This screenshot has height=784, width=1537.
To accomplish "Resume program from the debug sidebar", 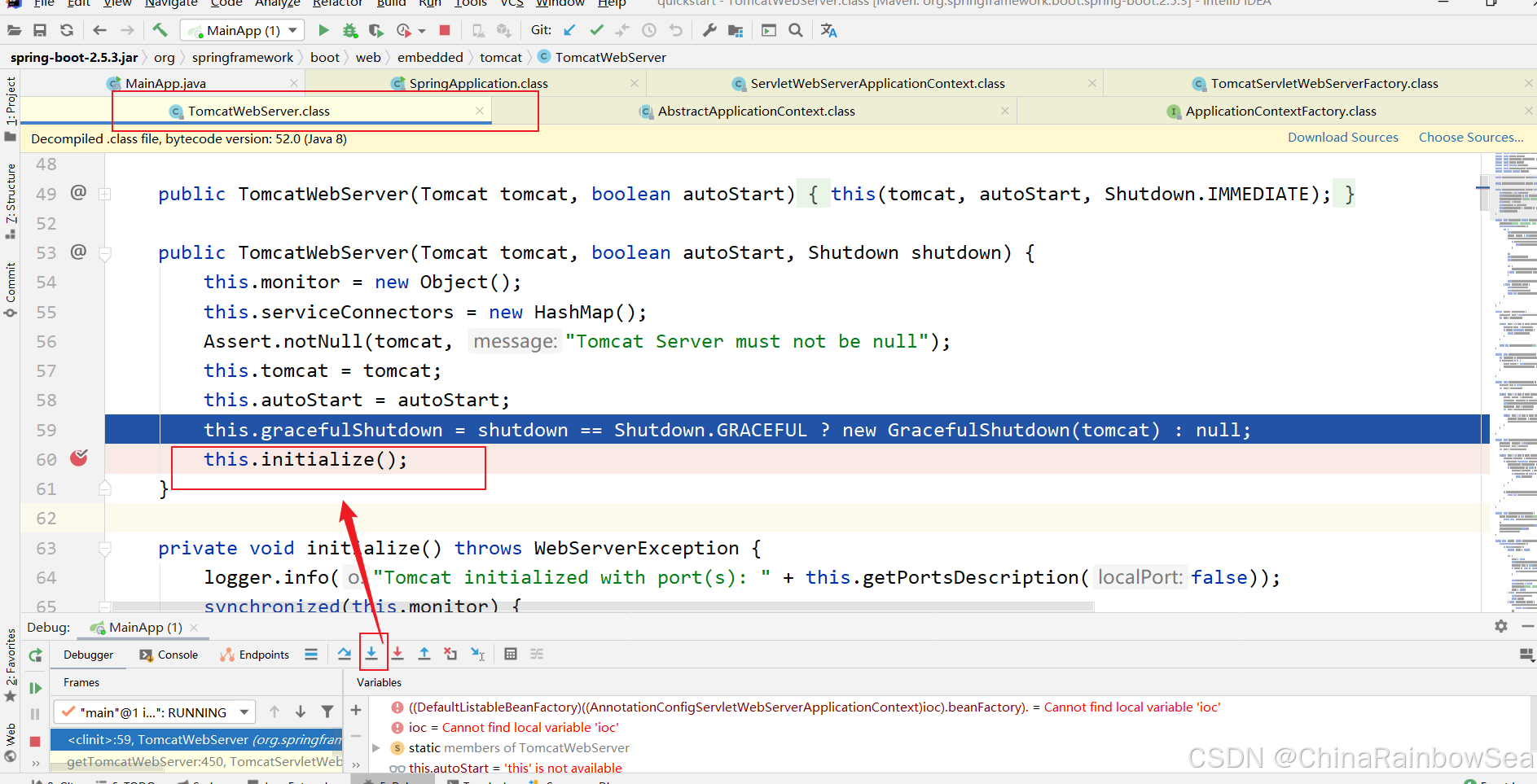I will [x=35, y=688].
